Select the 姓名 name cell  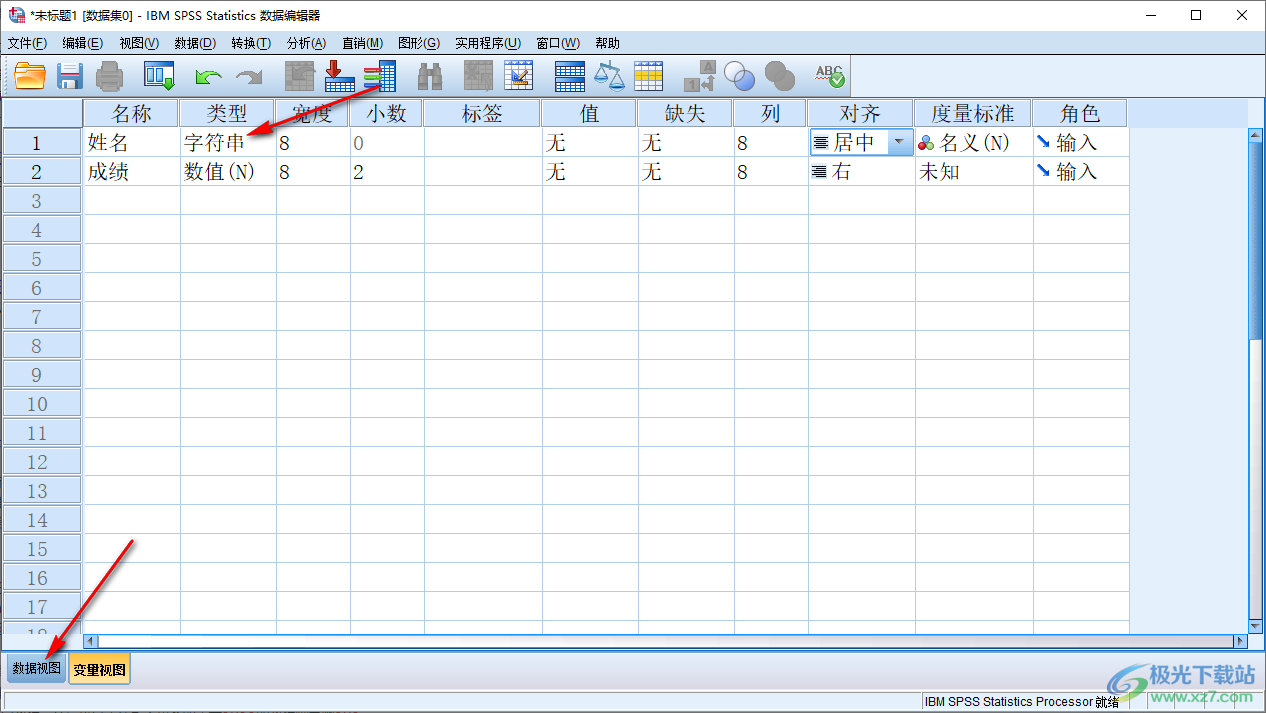click(131, 142)
